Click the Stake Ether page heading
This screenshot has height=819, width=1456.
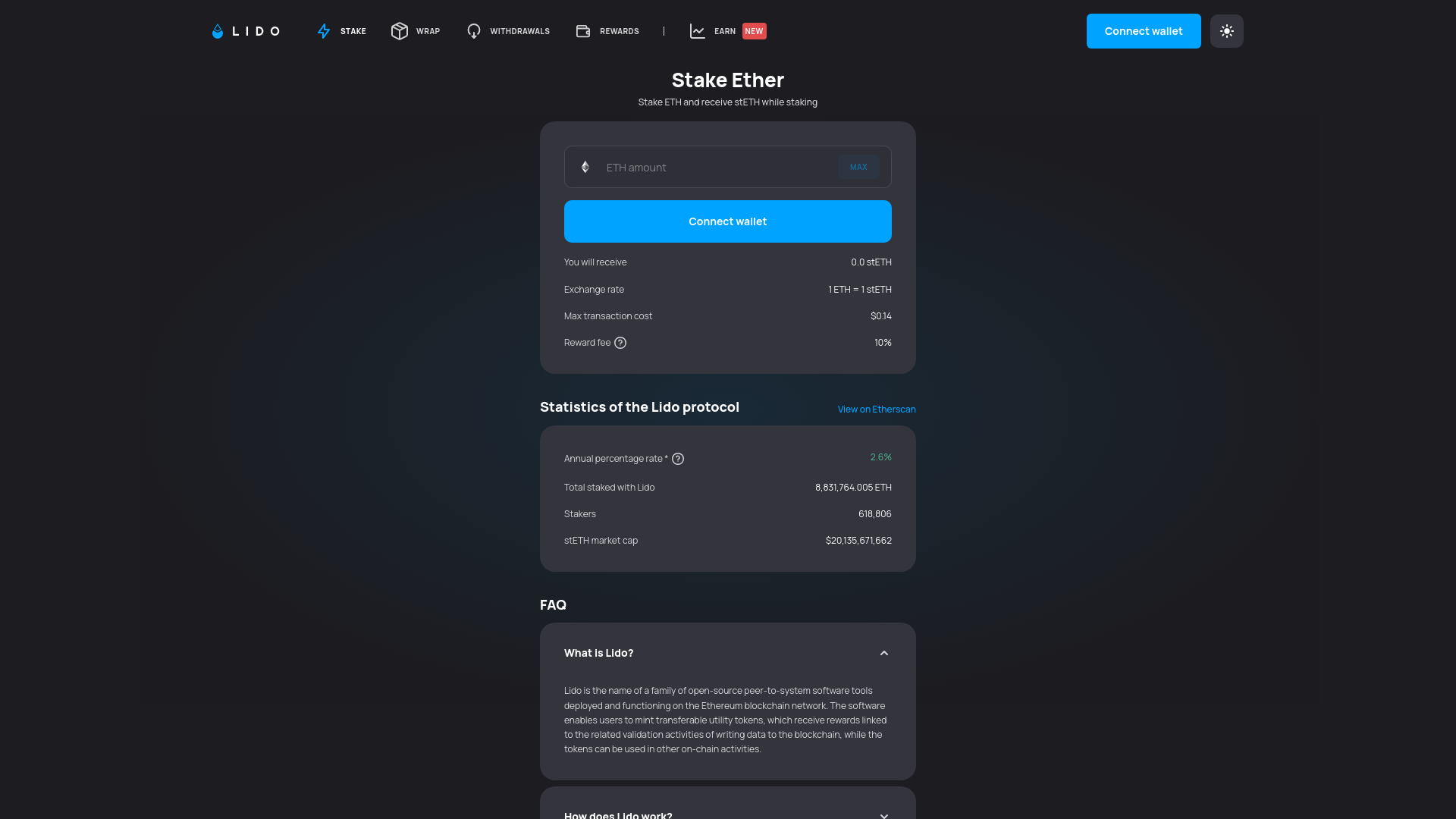tap(728, 80)
